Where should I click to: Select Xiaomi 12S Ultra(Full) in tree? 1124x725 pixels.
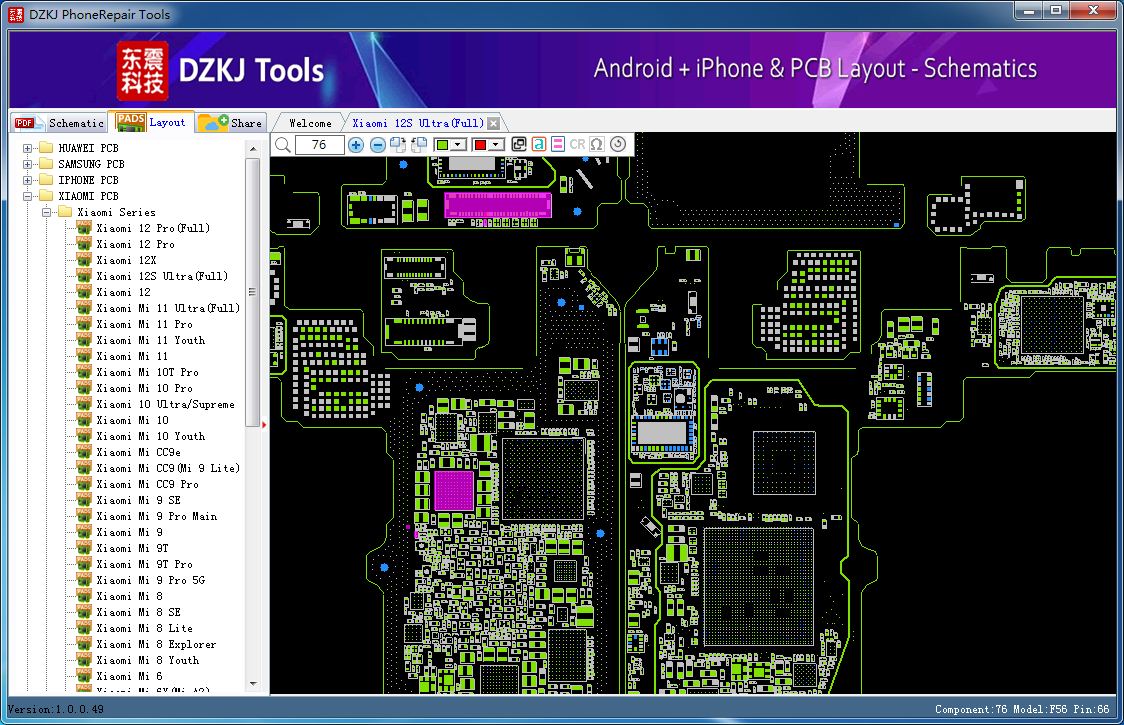click(x=162, y=276)
